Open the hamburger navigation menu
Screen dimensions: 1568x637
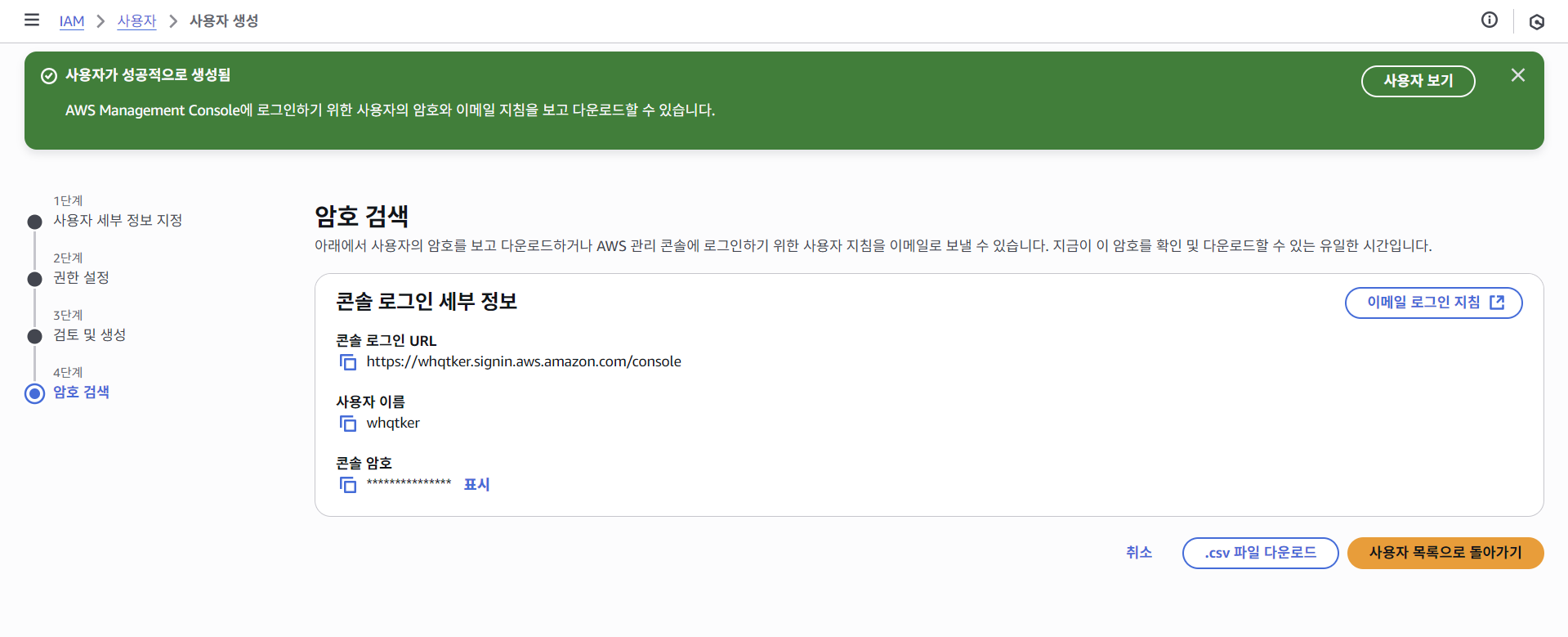pos(32,20)
